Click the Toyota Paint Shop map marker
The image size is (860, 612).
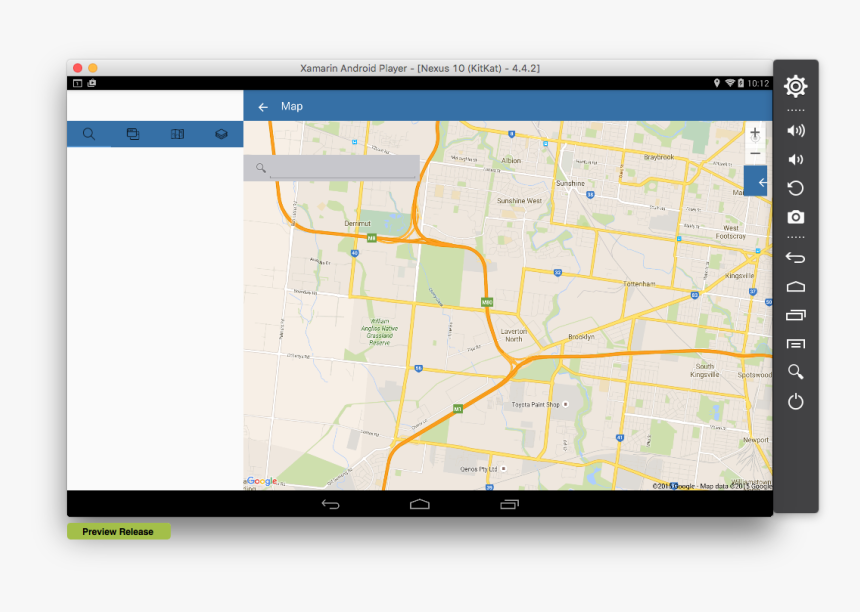coord(565,404)
